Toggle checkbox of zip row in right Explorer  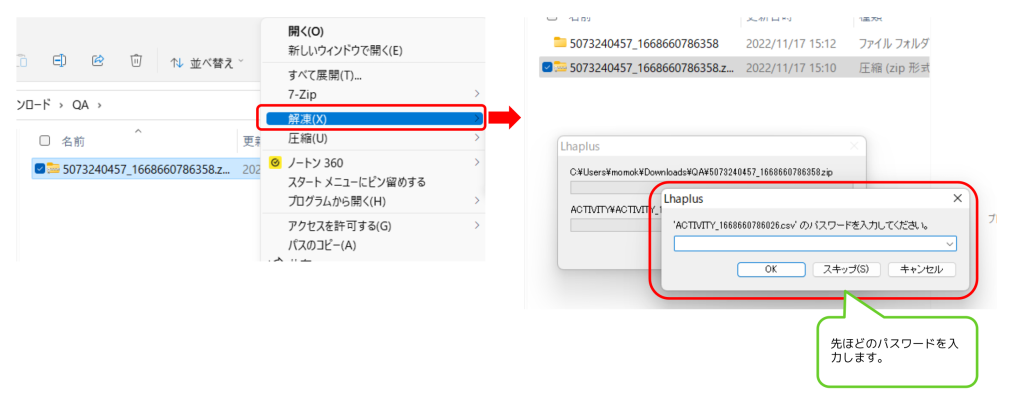pyautogui.click(x=547, y=67)
